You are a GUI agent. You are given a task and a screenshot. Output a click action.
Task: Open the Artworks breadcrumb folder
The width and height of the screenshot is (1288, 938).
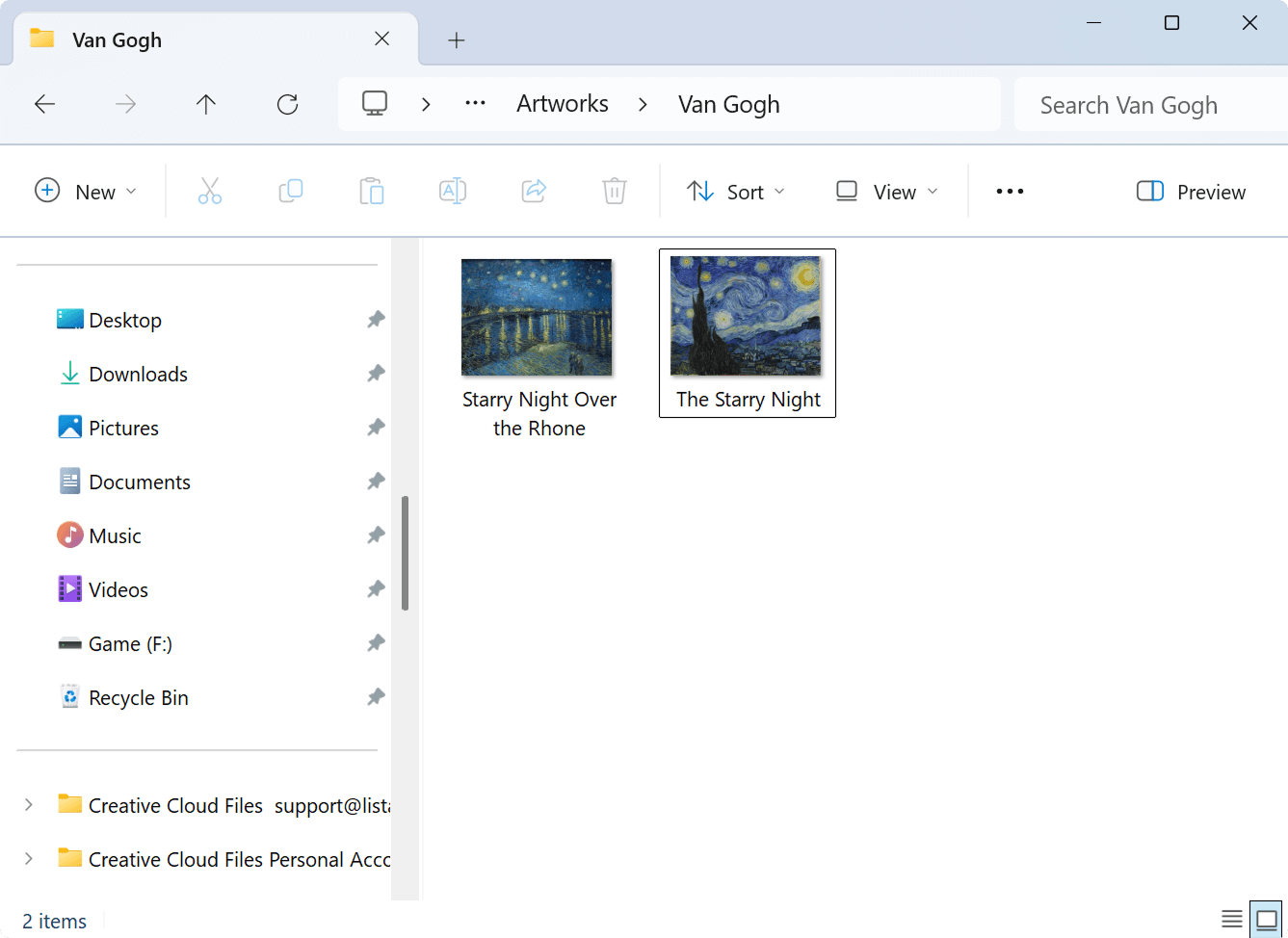click(563, 104)
